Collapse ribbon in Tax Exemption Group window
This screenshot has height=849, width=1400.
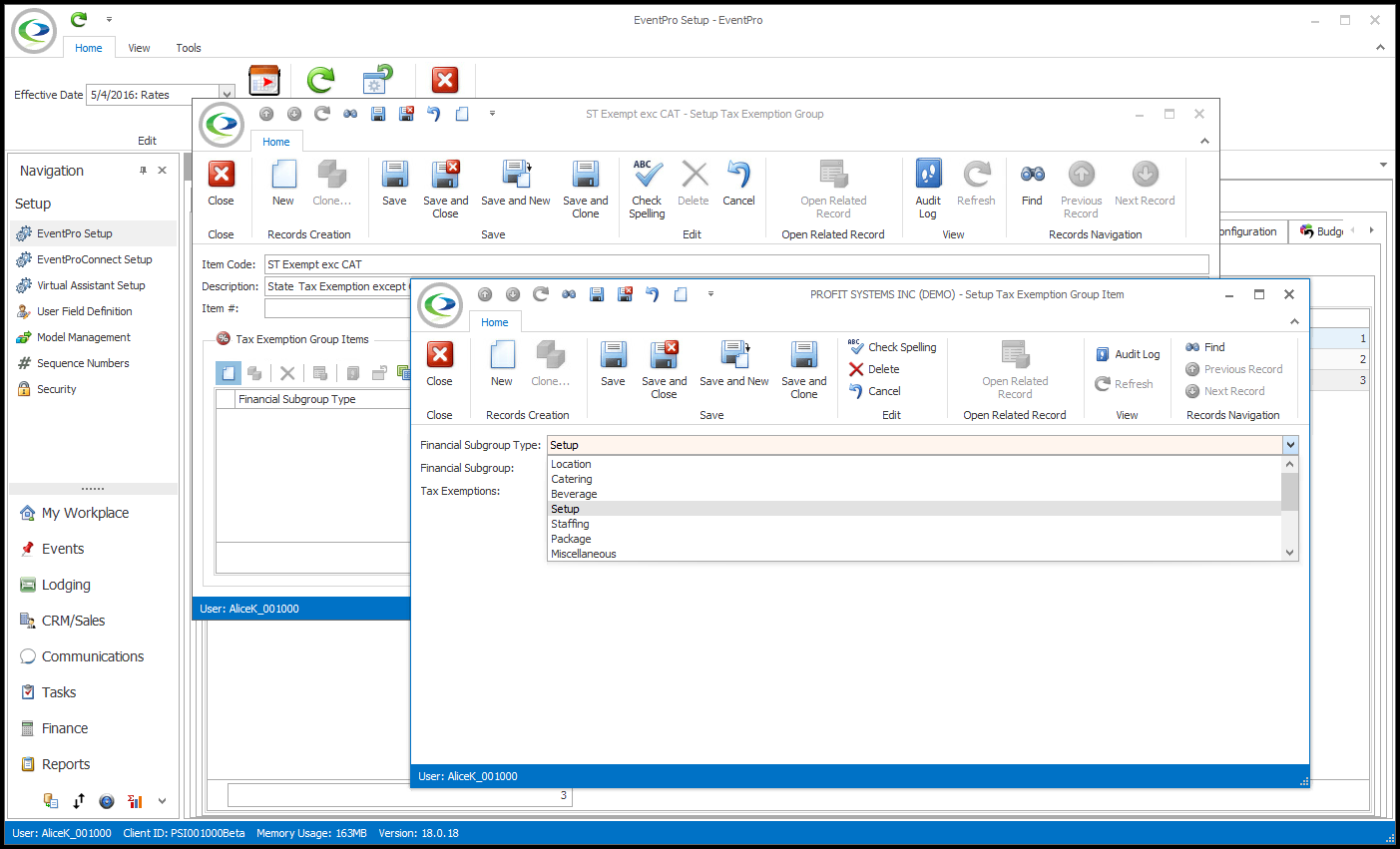[1204, 141]
